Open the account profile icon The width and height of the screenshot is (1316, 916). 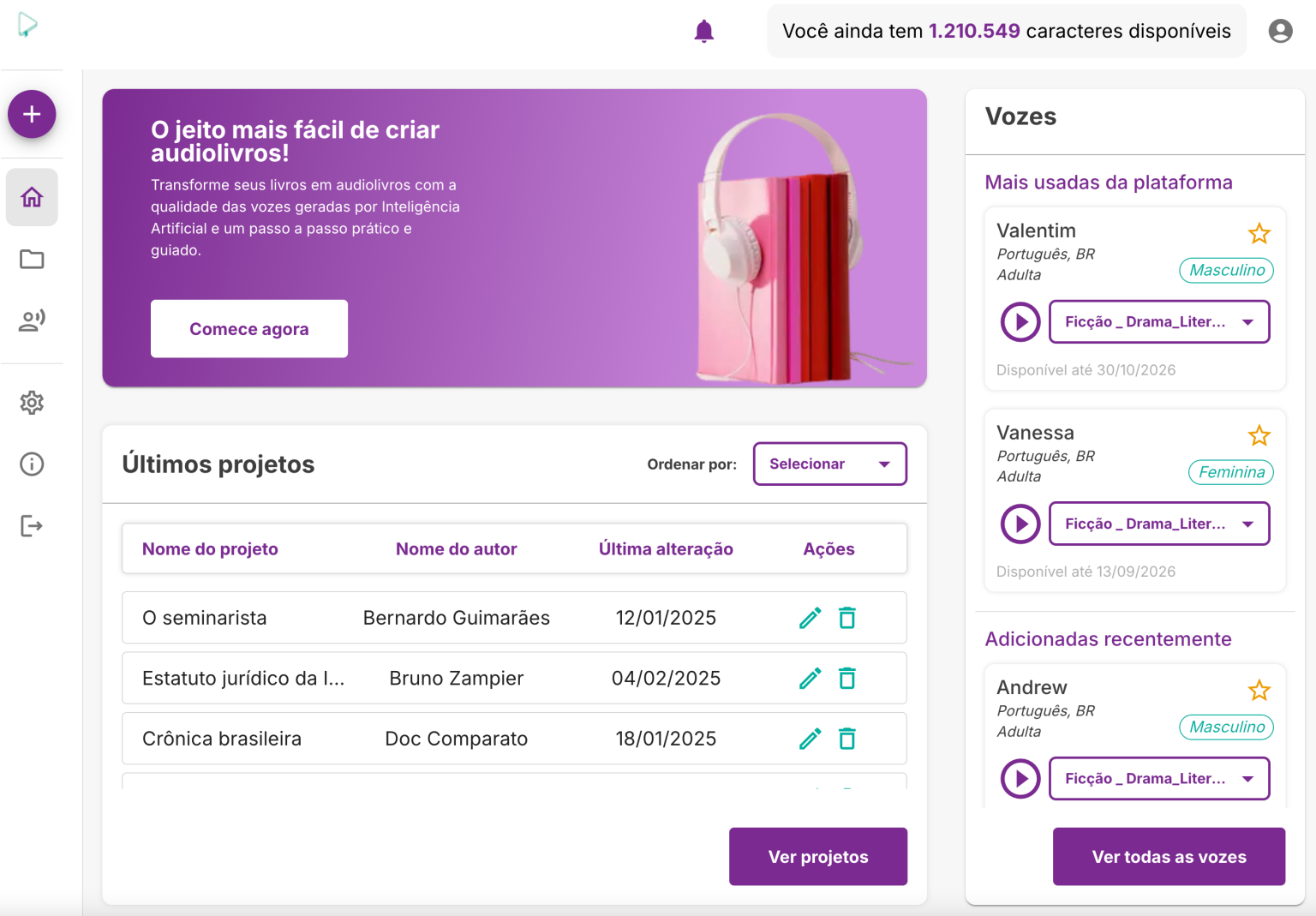pos(1280,30)
